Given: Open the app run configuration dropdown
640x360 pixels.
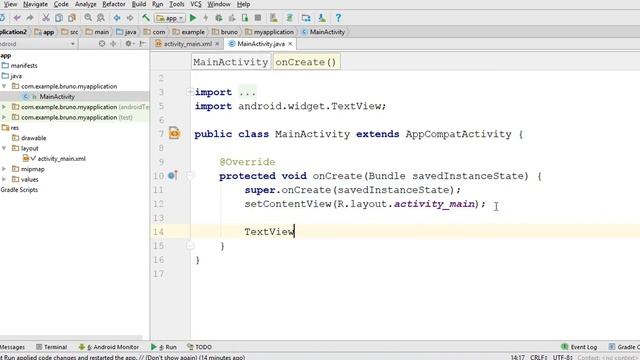Looking at the screenshot, I should click(x=170, y=18).
